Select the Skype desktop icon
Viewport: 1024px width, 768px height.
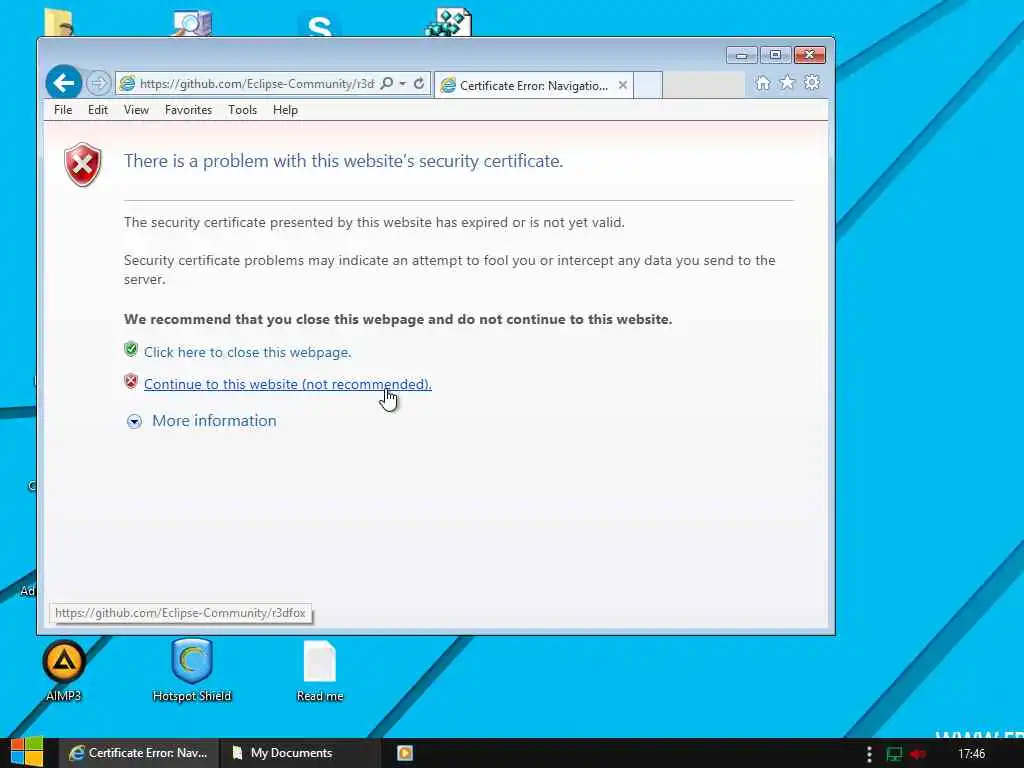click(319, 25)
